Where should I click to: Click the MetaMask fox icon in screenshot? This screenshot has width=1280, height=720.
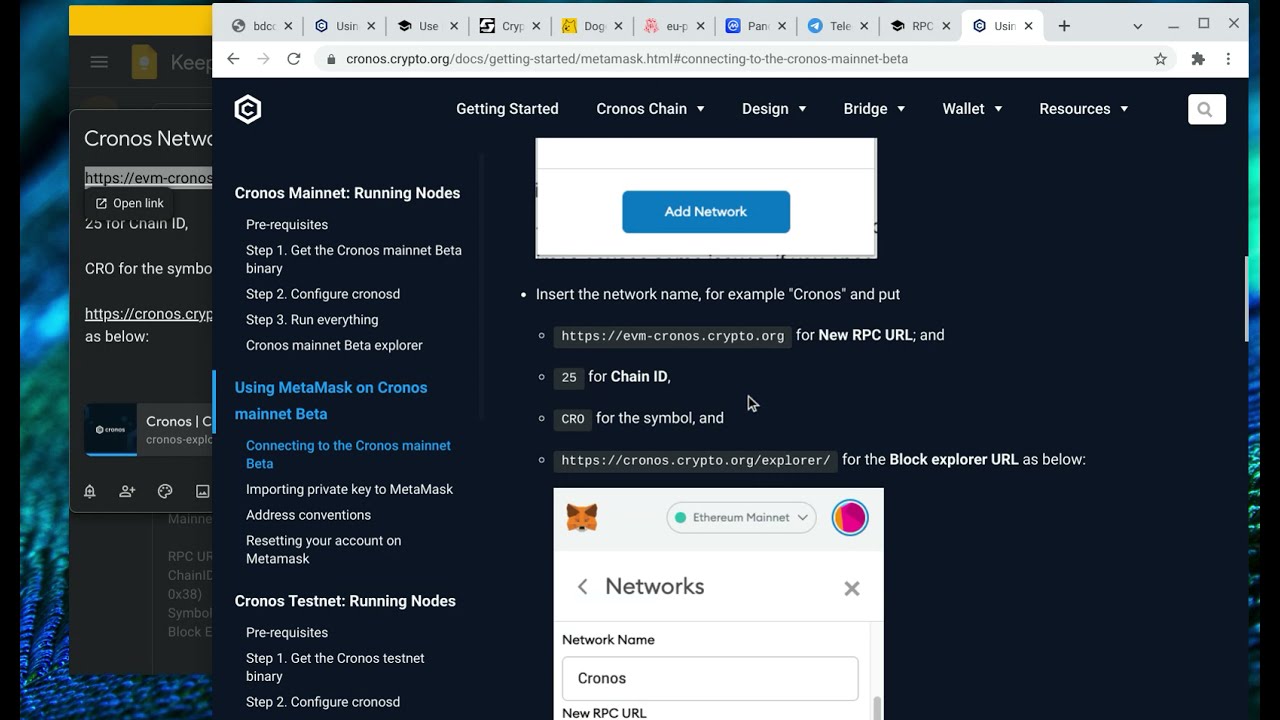pyautogui.click(x=582, y=518)
